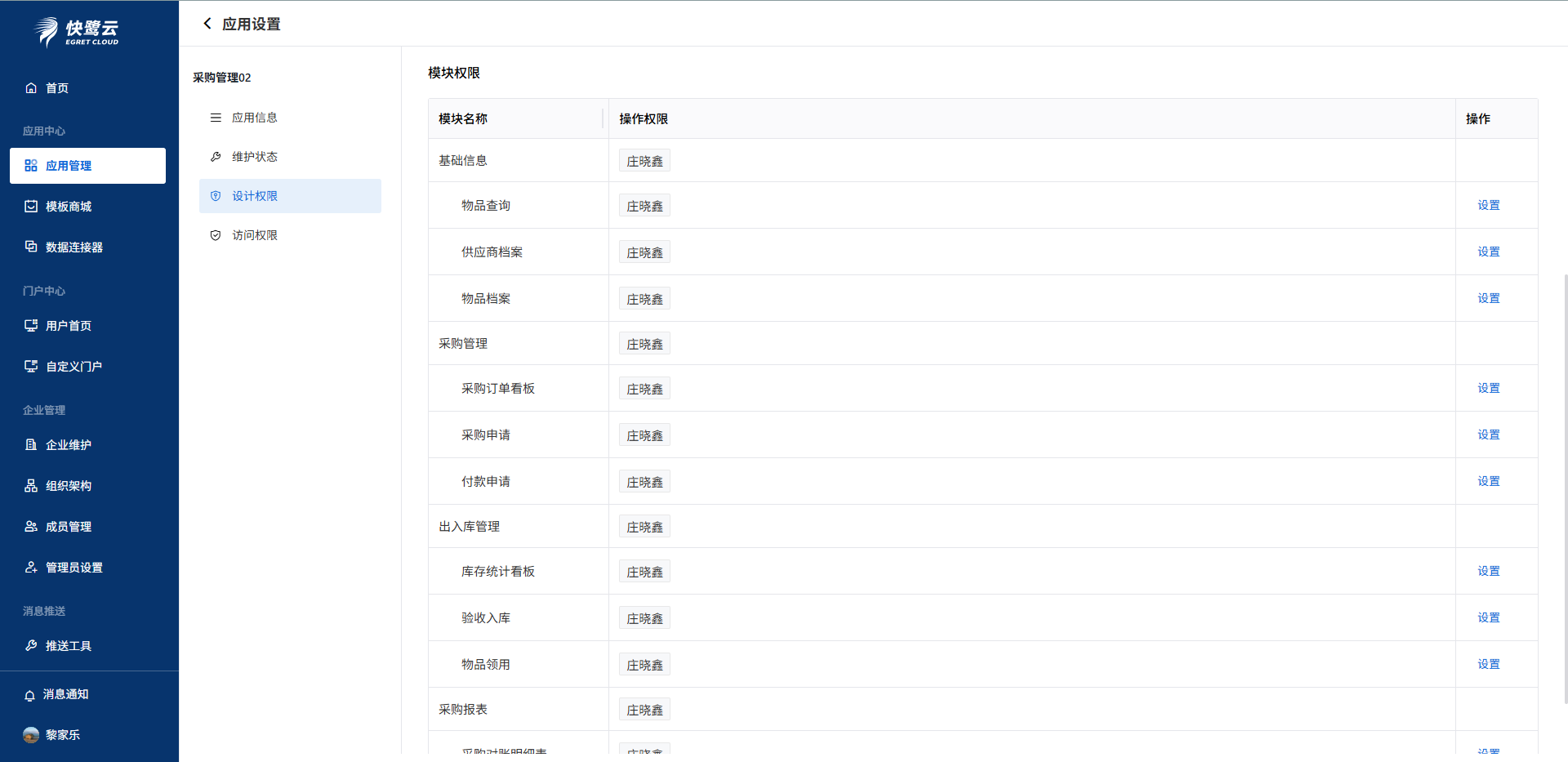This screenshot has height=762, width=1568.
Task: Click the home icon for 首页
Action: pyautogui.click(x=31, y=88)
